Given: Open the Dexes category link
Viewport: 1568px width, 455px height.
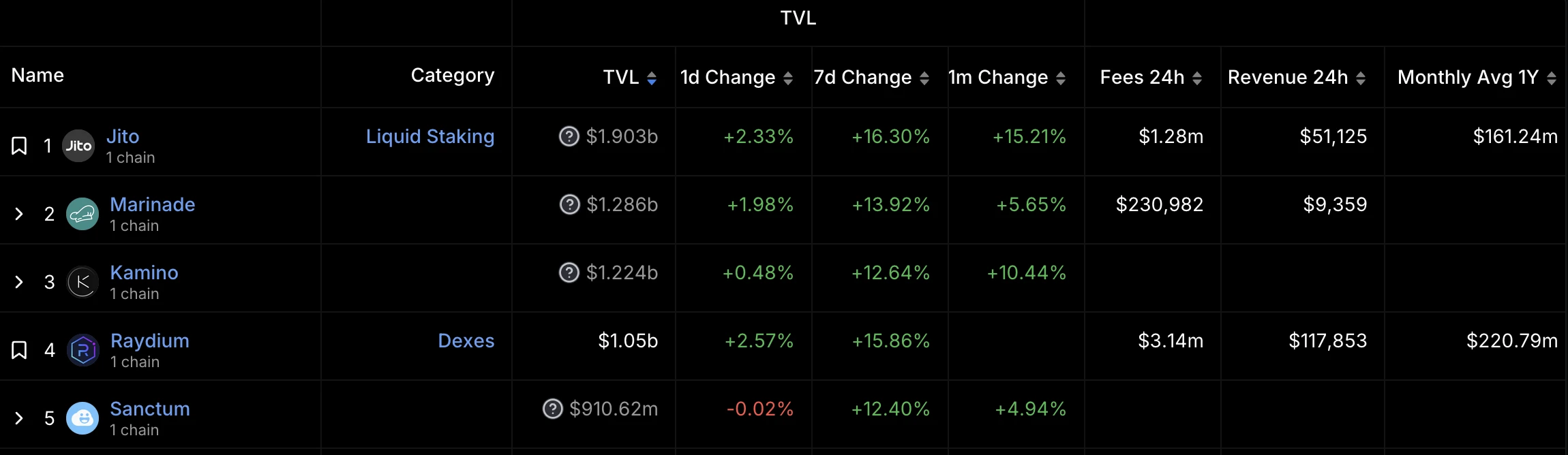Looking at the screenshot, I should coord(466,341).
